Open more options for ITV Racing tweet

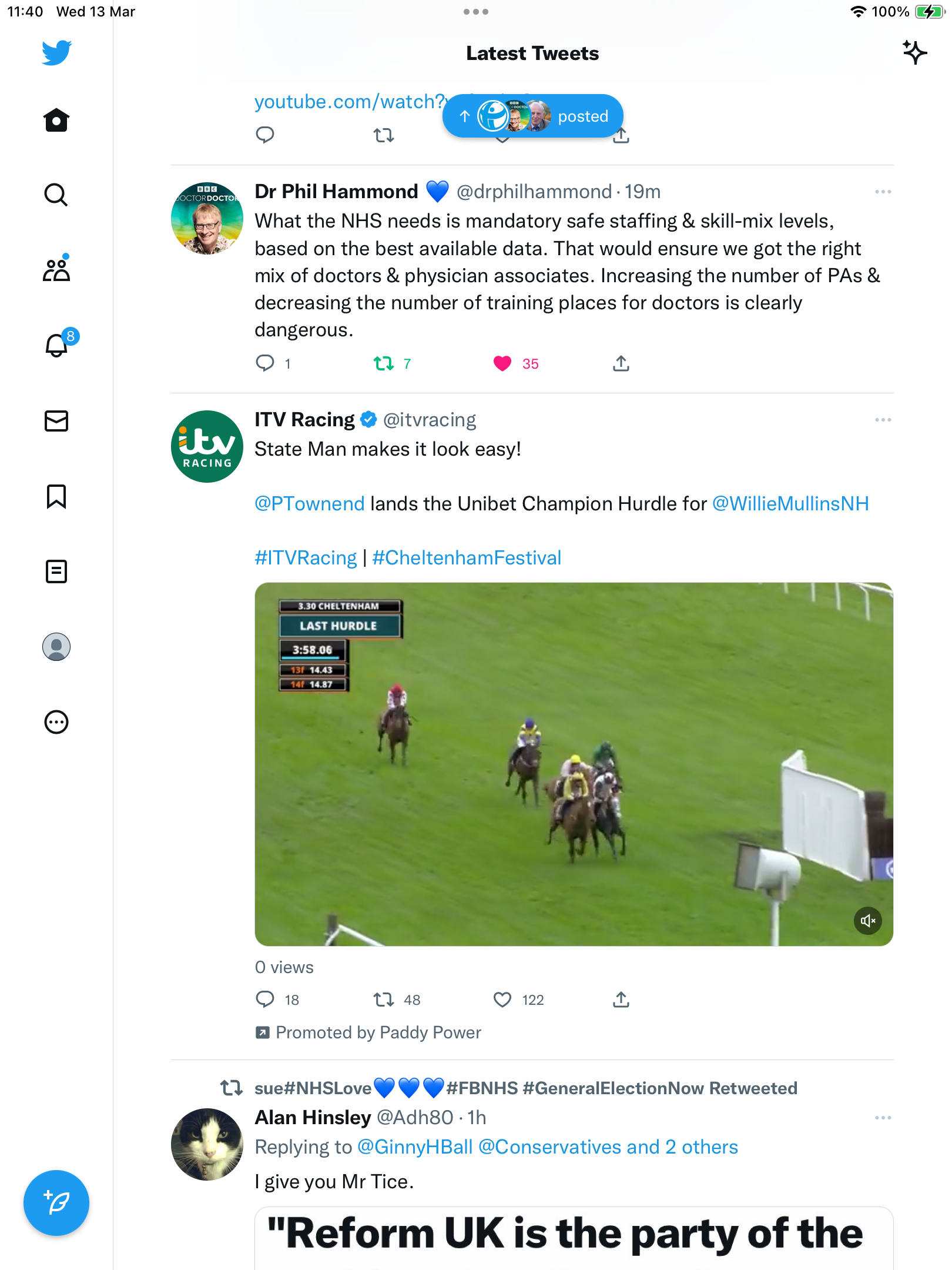click(883, 420)
